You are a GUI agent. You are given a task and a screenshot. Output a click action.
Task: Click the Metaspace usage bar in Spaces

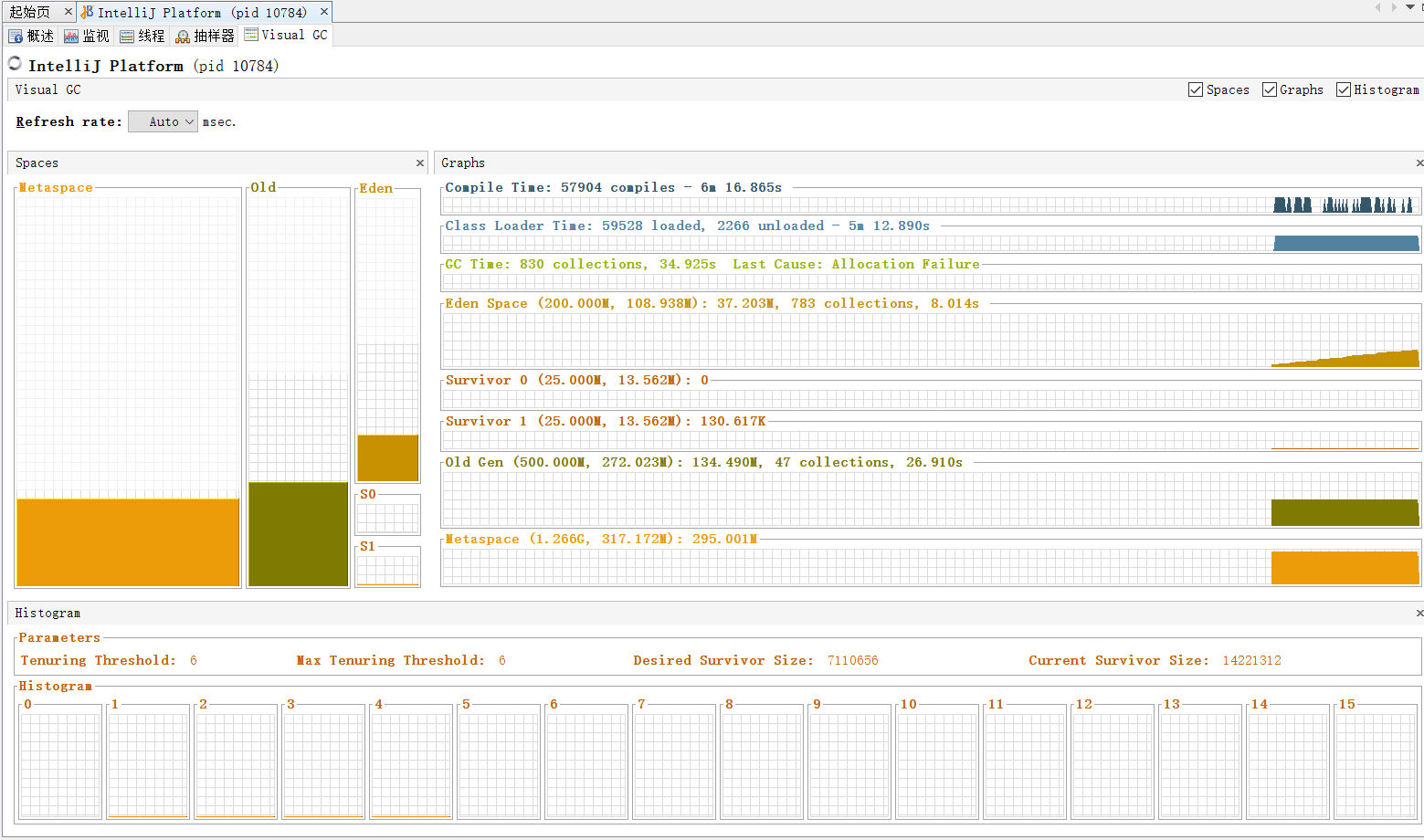click(128, 542)
